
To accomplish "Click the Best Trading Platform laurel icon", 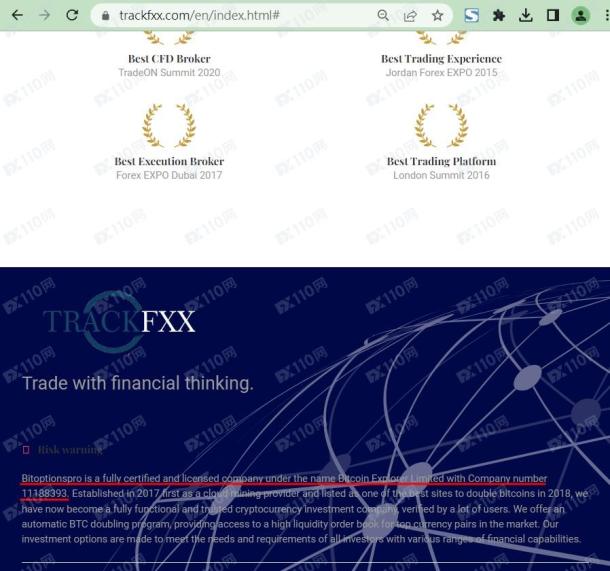I will [442, 125].
